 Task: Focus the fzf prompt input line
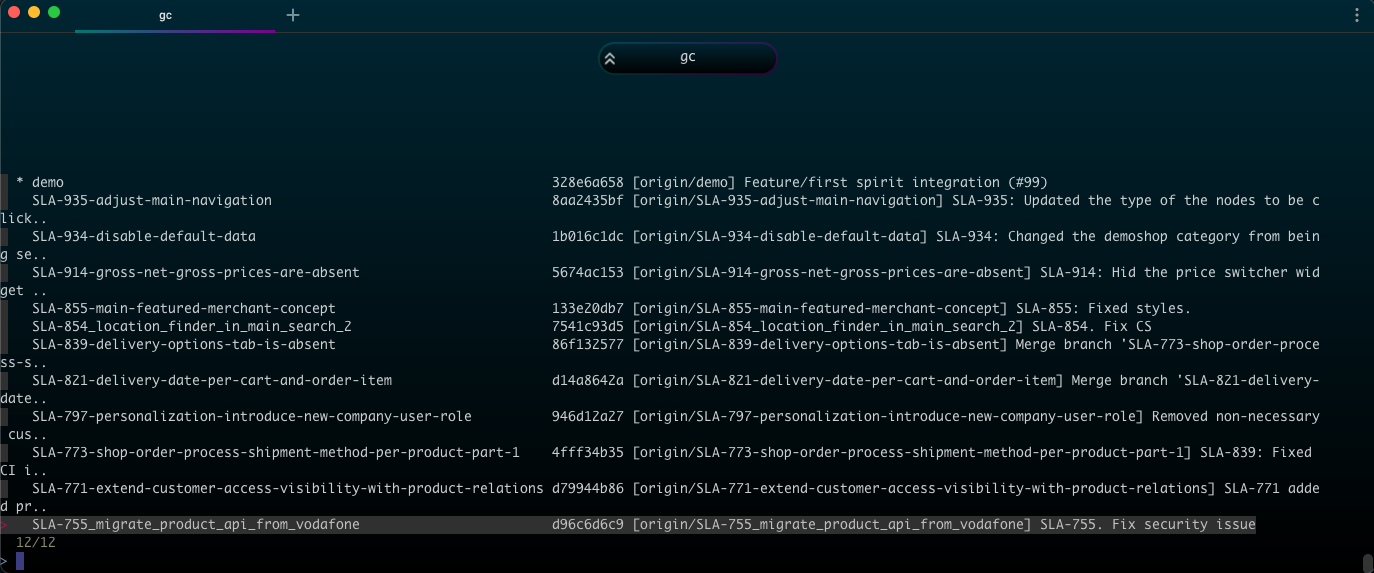tap(687, 561)
